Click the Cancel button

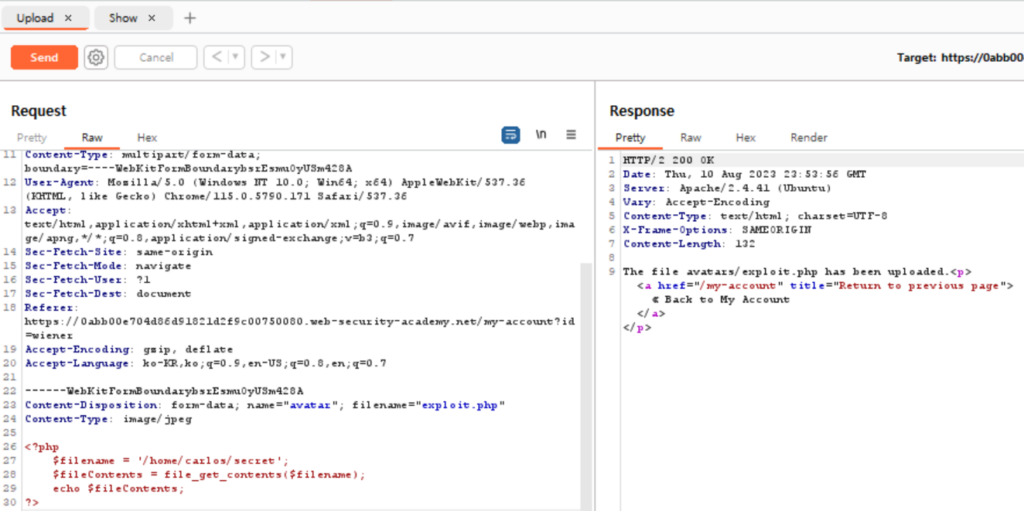155,58
